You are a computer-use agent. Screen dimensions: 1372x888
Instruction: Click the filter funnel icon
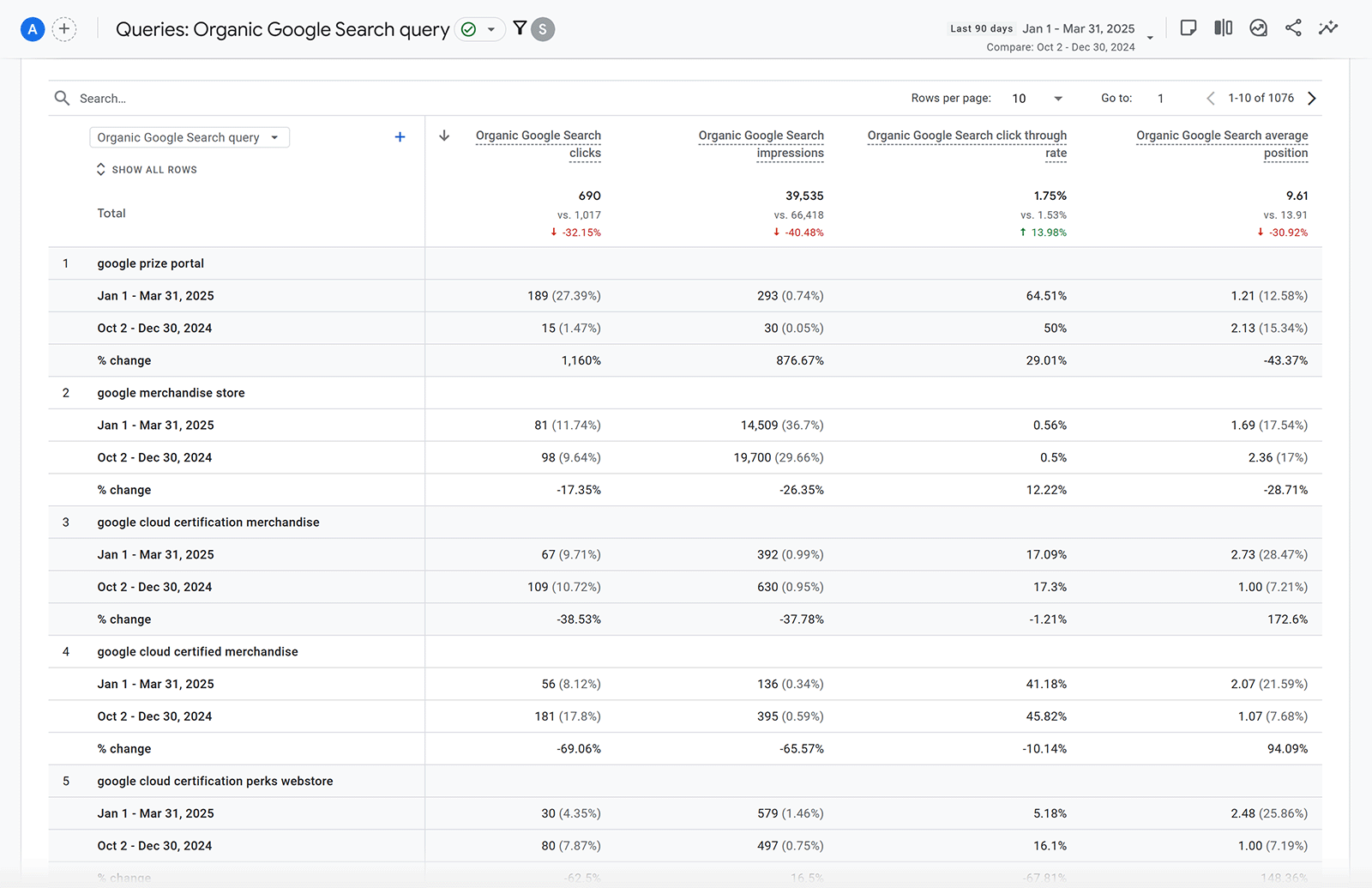(x=520, y=28)
